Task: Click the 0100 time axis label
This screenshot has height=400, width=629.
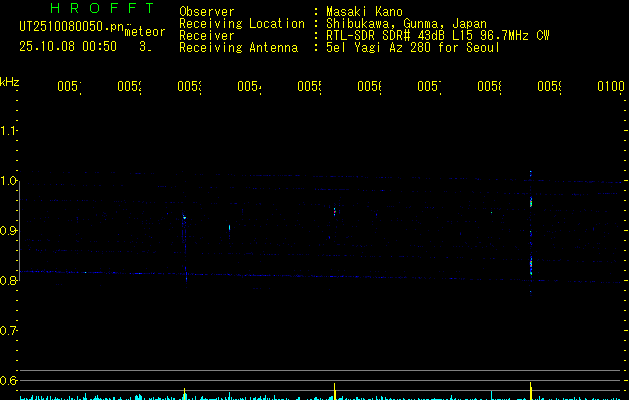Action: [610, 88]
